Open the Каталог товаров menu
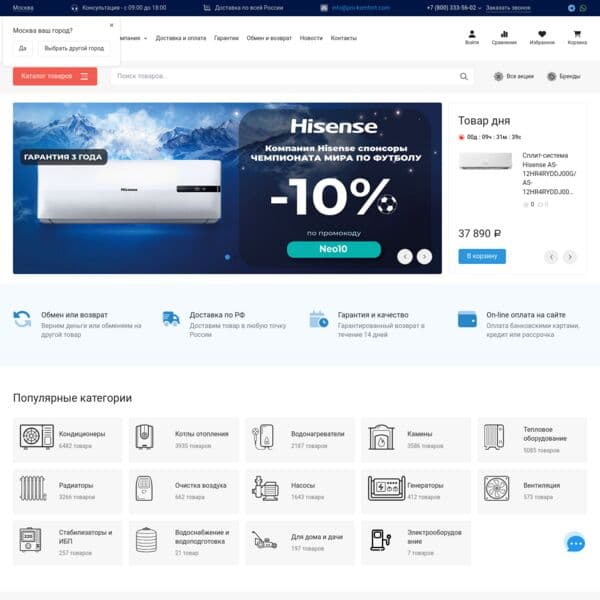 55,76
